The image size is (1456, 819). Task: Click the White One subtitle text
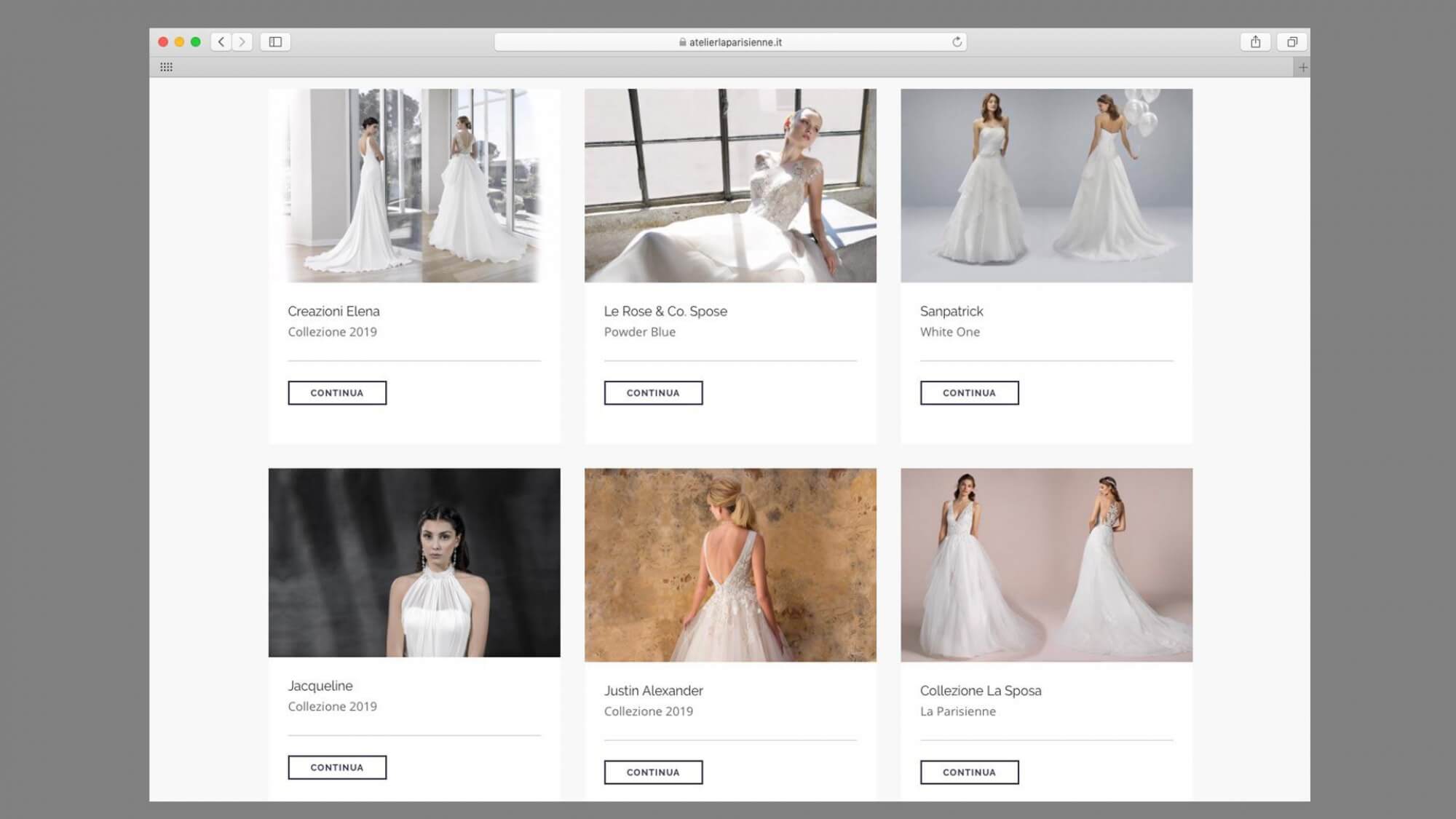pos(949,332)
